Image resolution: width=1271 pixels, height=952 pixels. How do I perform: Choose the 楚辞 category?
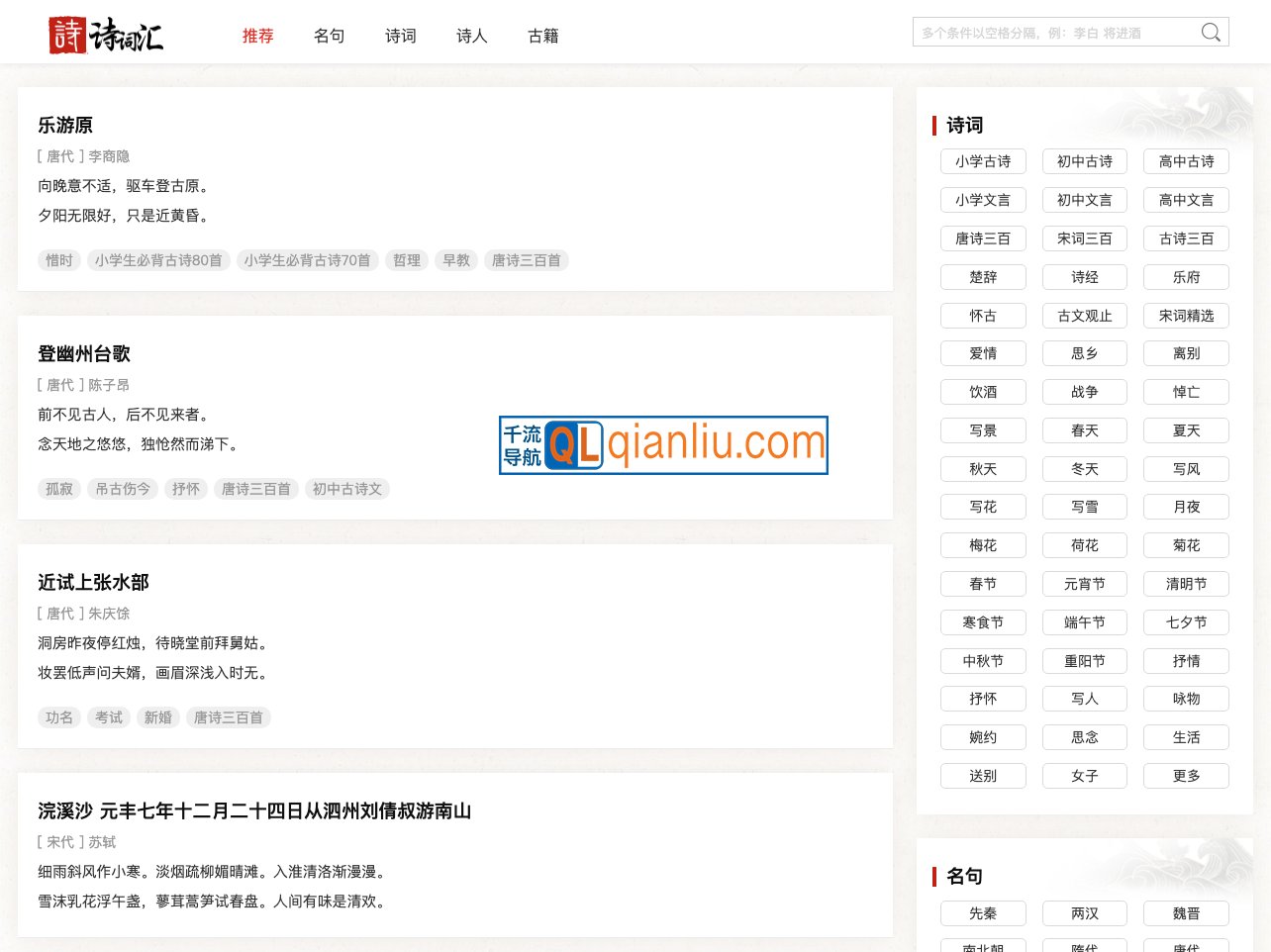point(983,277)
